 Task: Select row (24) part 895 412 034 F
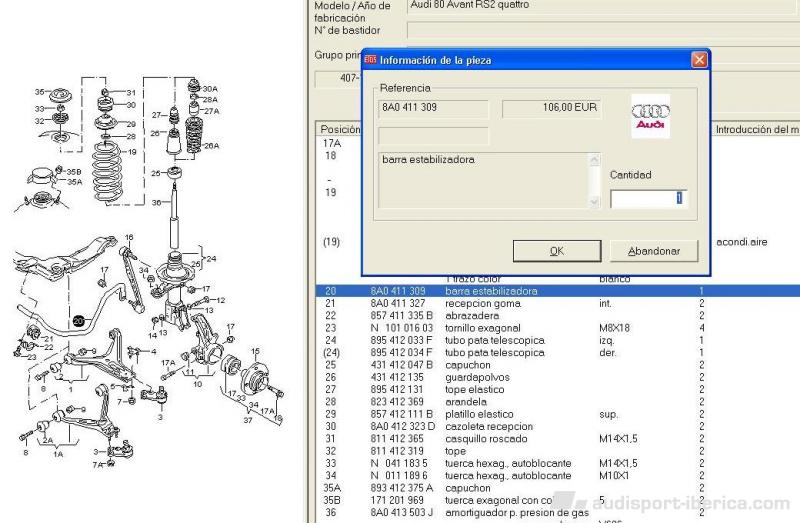(x=558, y=353)
